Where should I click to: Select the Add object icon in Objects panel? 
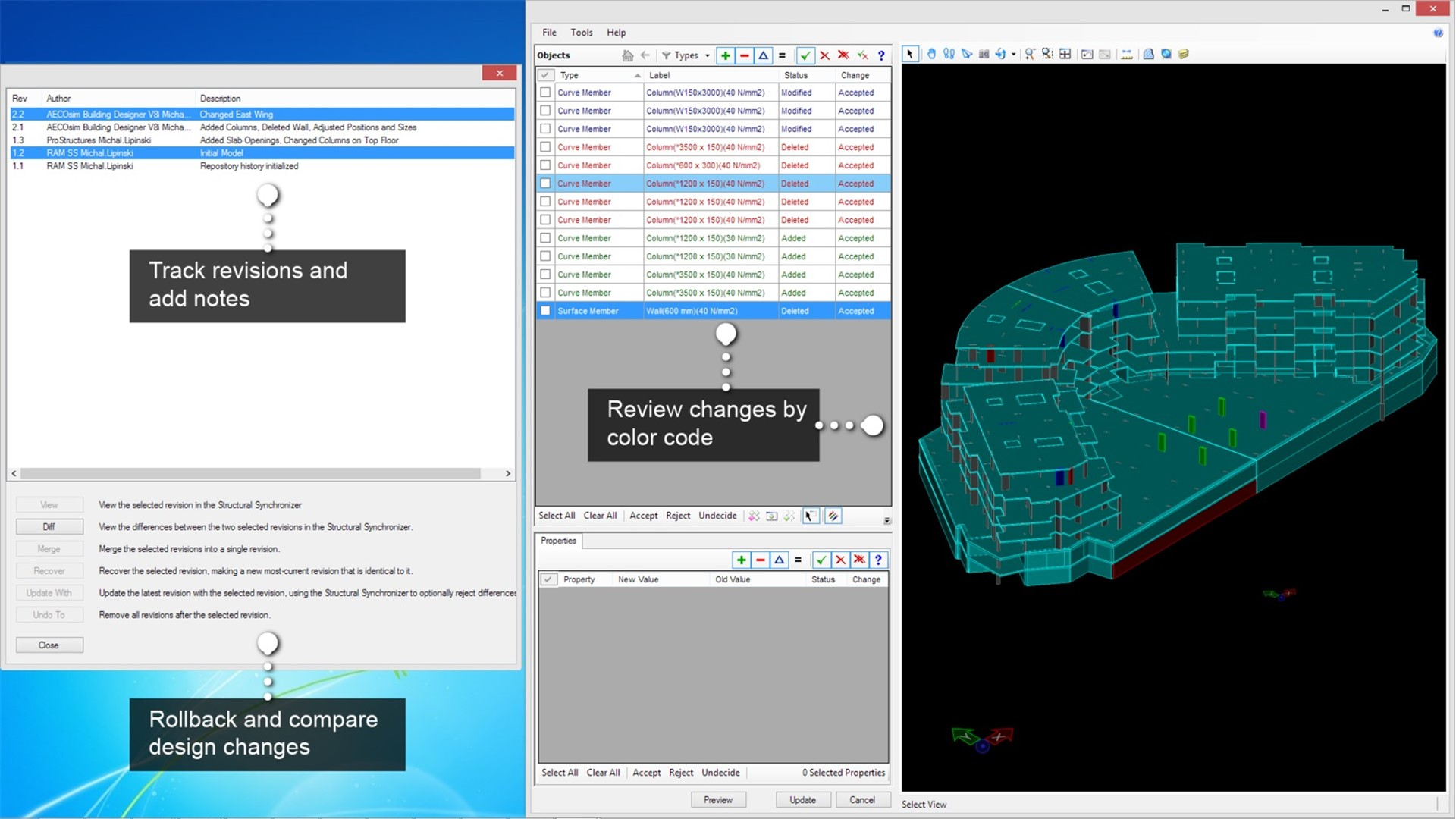(x=726, y=55)
